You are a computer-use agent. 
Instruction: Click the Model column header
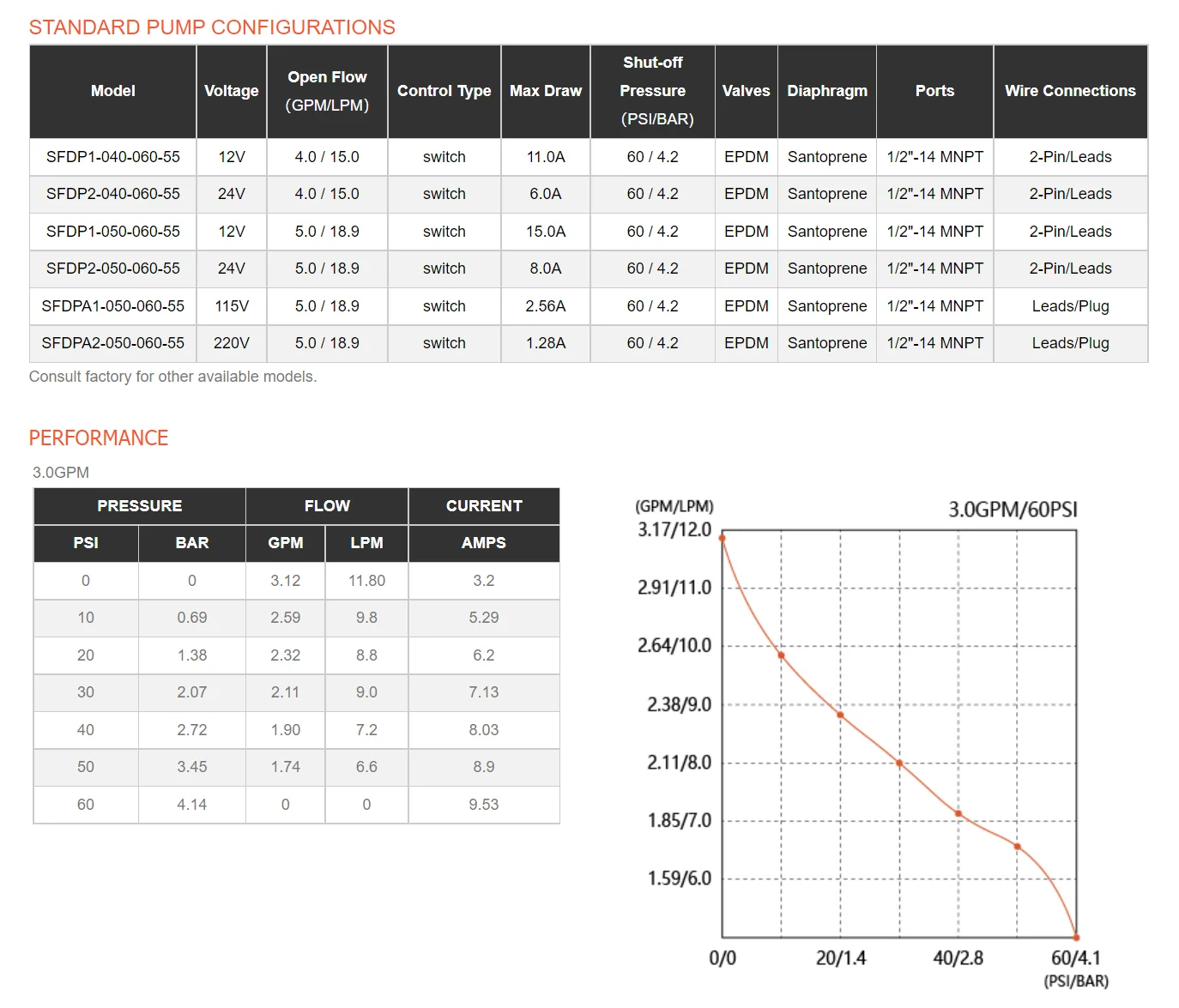pos(113,91)
